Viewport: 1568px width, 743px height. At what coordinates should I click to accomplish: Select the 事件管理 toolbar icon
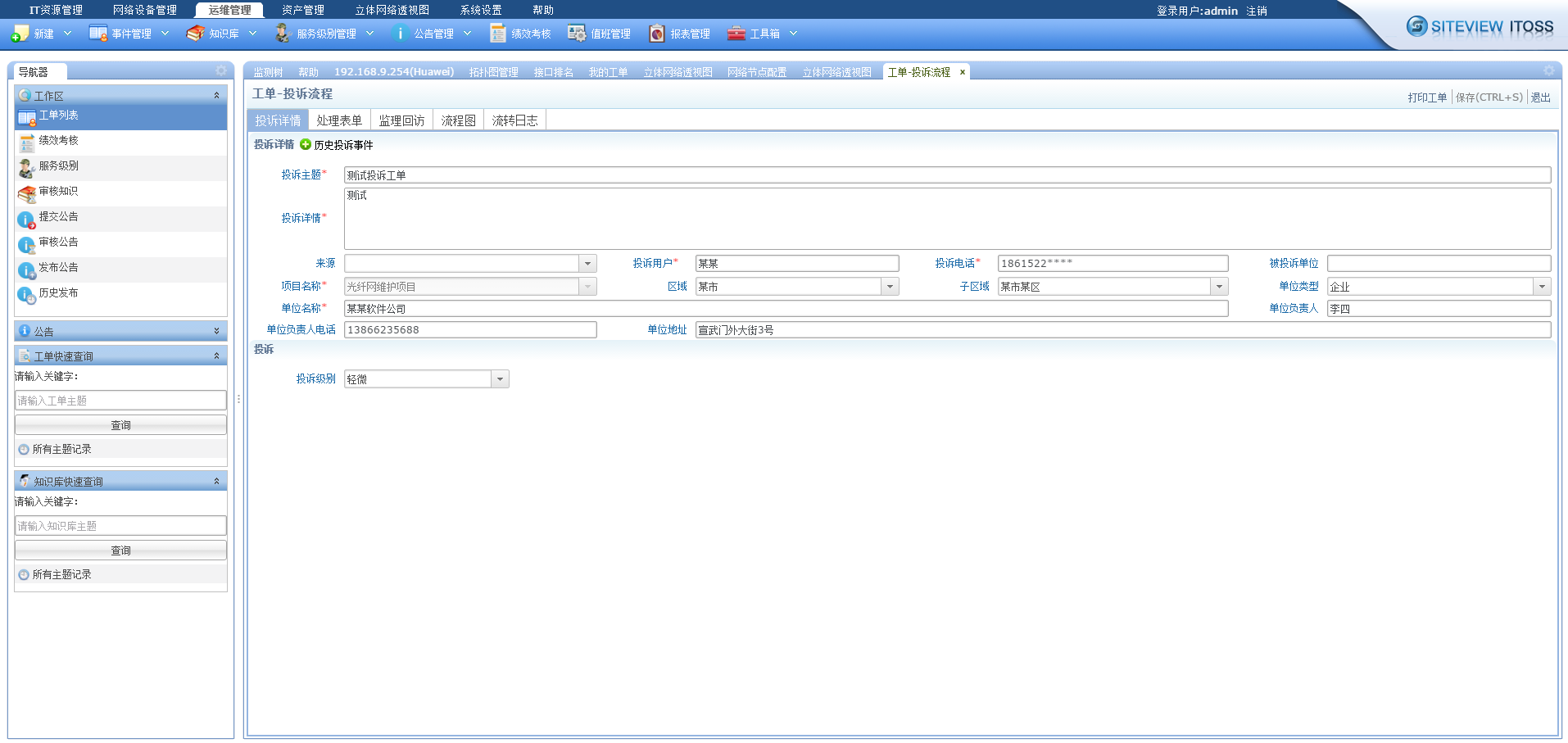click(x=97, y=33)
